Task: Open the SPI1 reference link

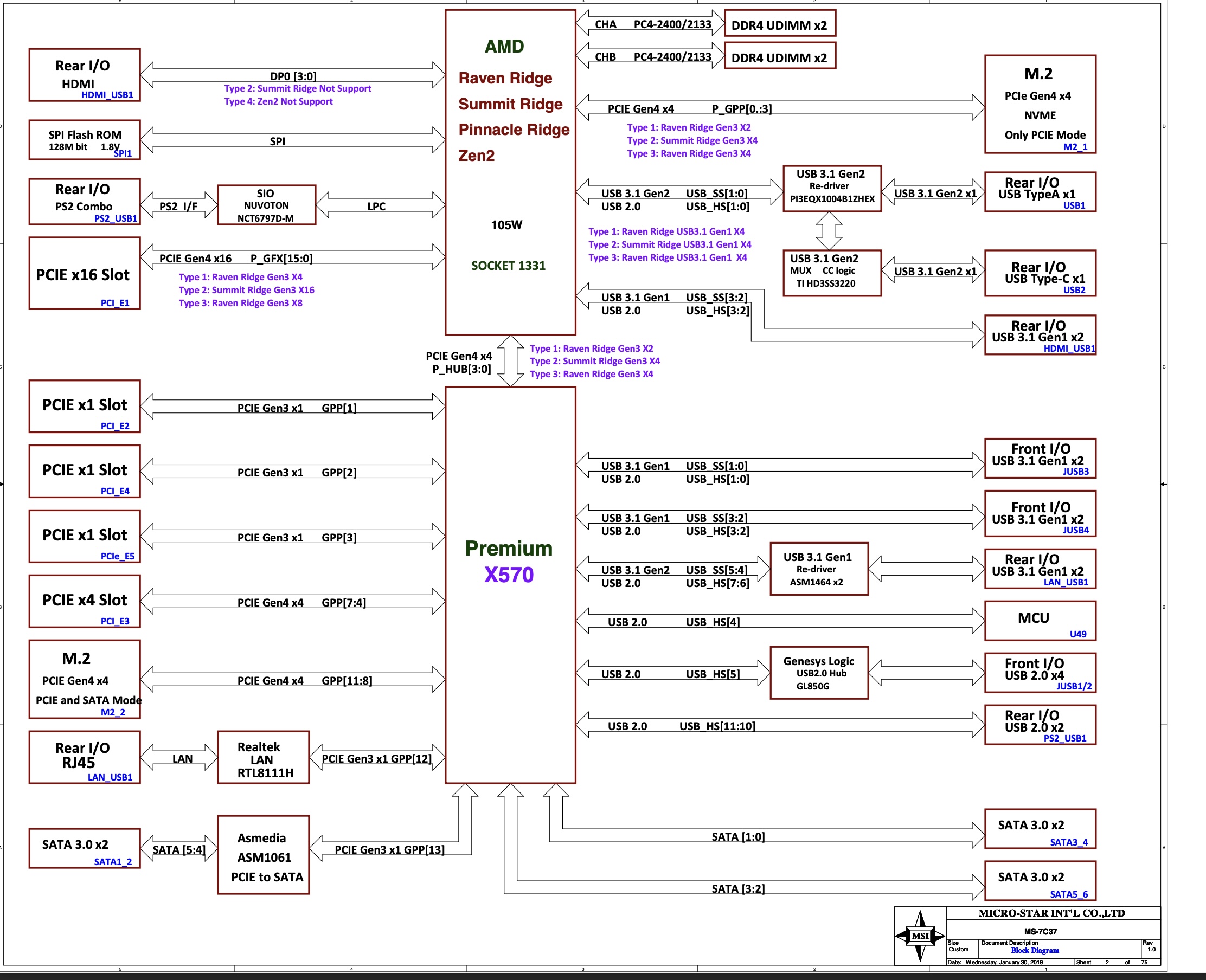Action: [123, 153]
